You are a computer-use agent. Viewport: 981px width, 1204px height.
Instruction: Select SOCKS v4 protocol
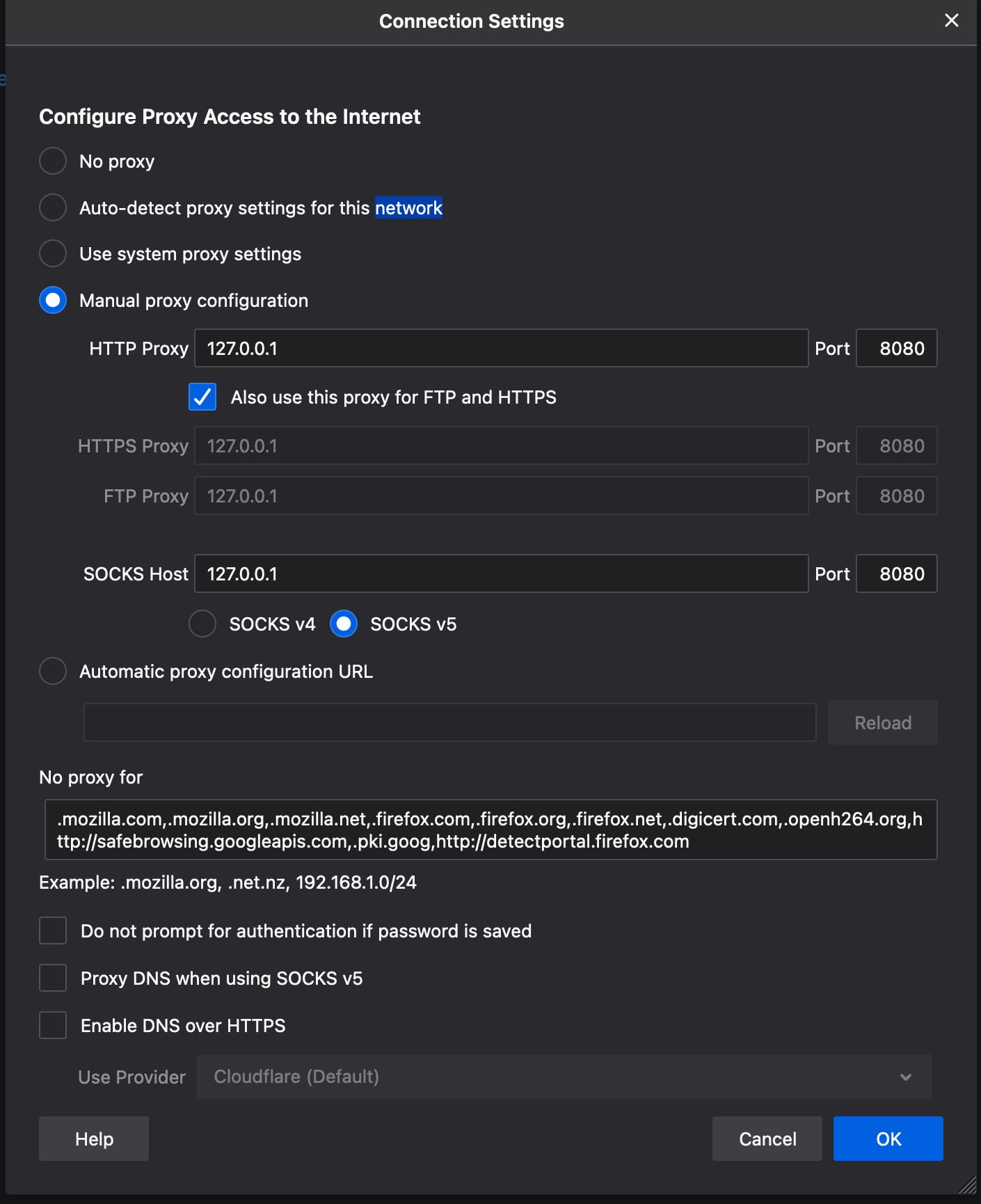[202, 624]
